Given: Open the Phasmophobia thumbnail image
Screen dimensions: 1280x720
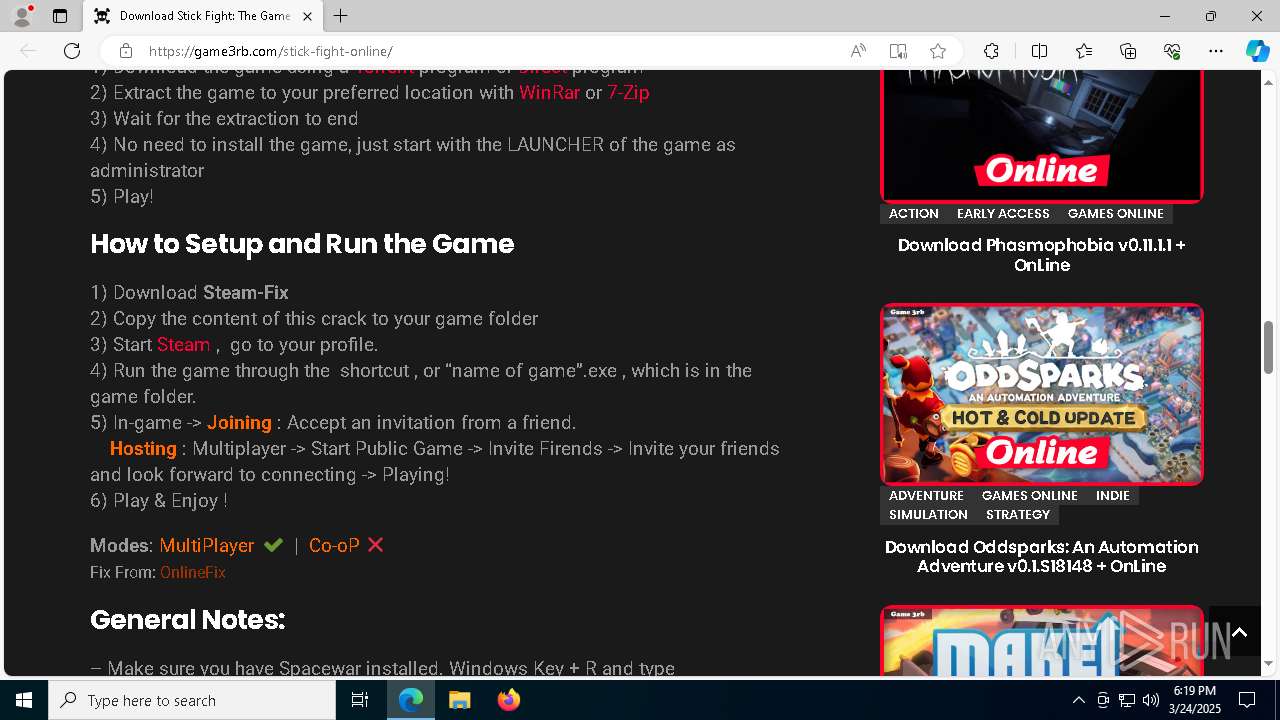Looking at the screenshot, I should click(x=1041, y=136).
